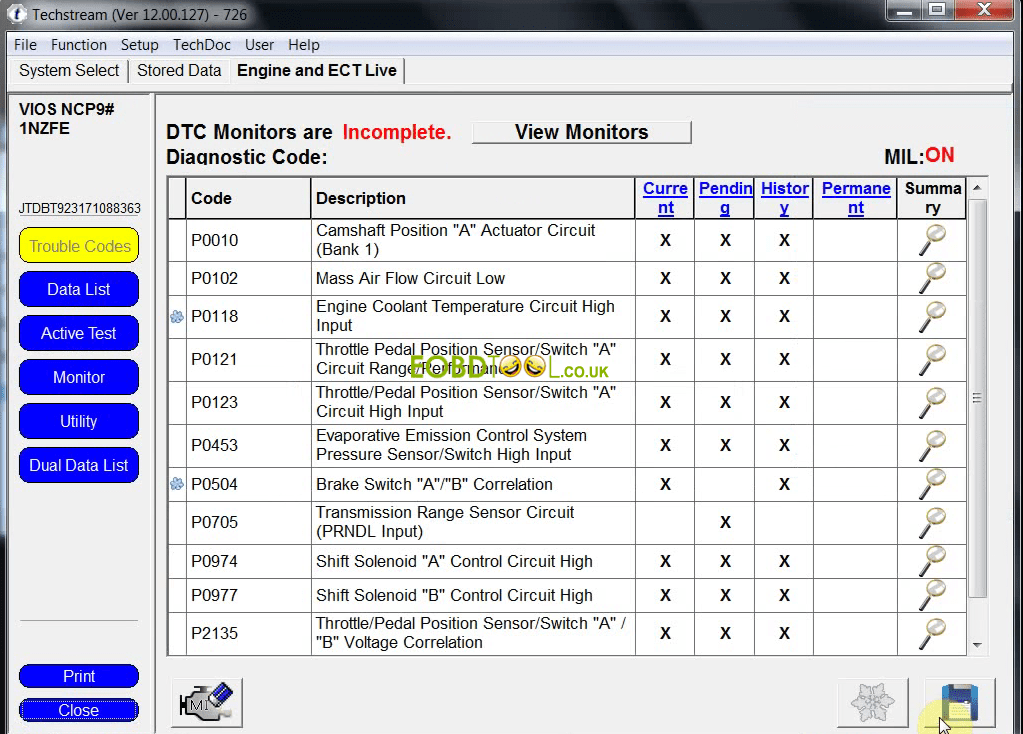The height and width of the screenshot is (734, 1023).
Task: Open summary magnifier for P0504
Action: 932,484
